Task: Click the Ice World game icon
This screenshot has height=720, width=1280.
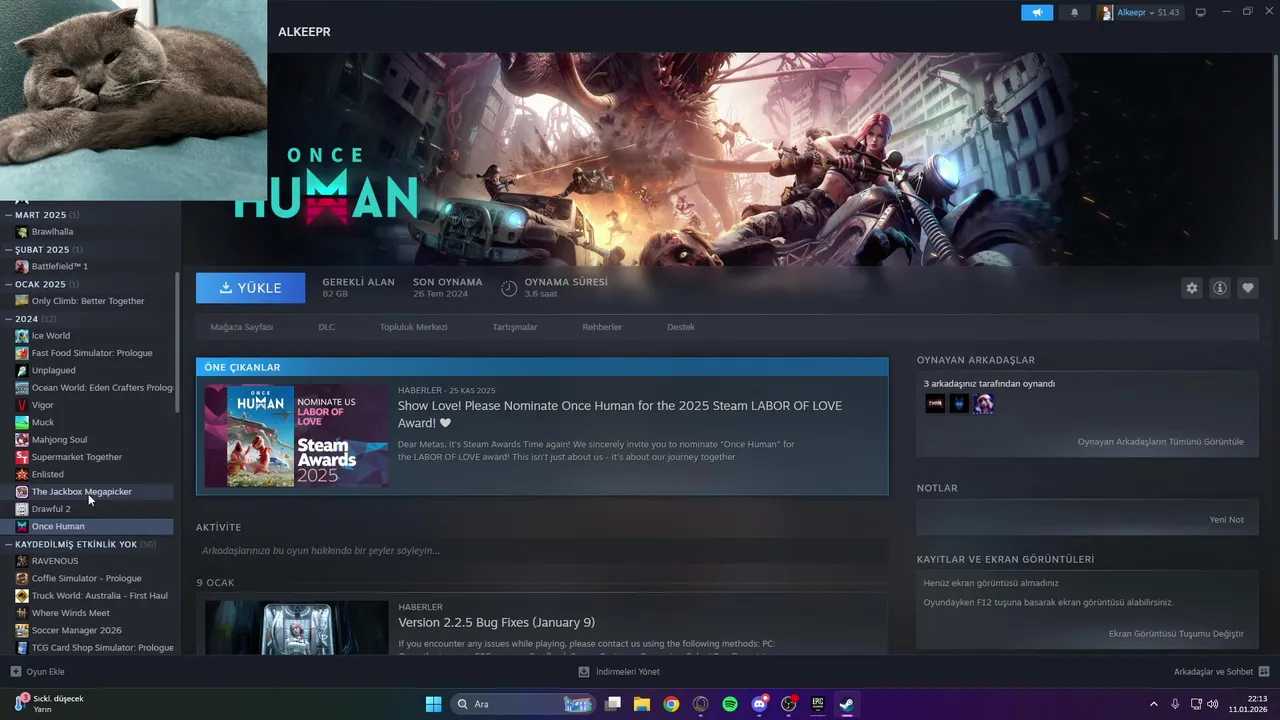Action: coord(22,336)
